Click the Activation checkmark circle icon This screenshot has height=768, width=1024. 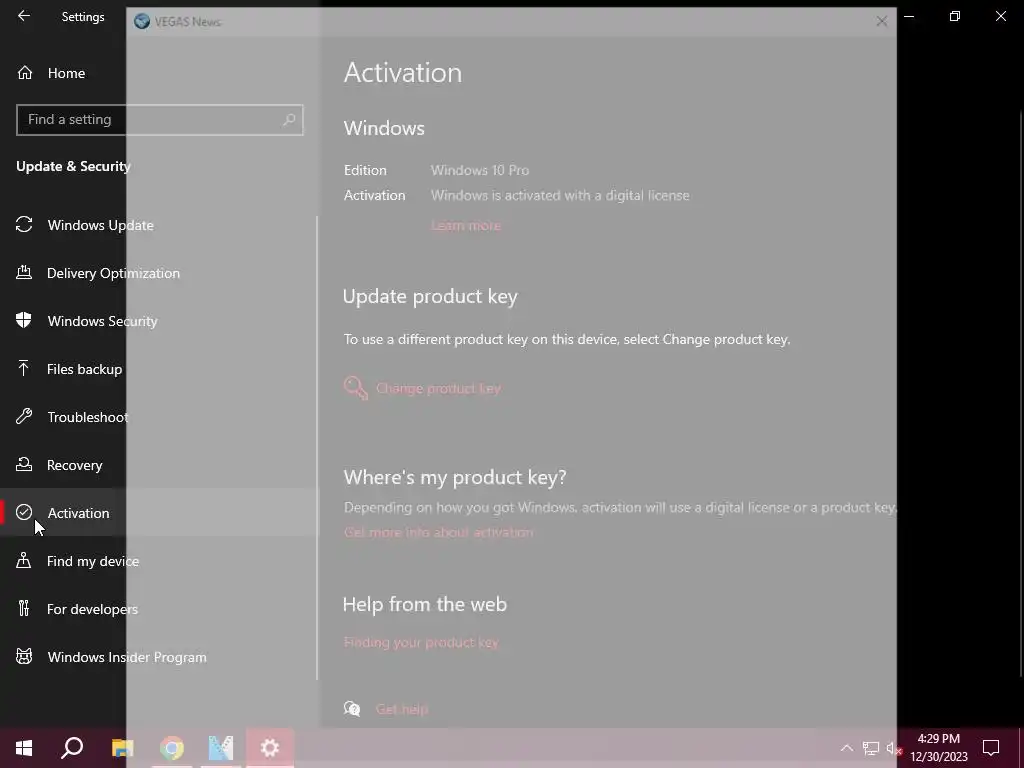click(x=24, y=512)
